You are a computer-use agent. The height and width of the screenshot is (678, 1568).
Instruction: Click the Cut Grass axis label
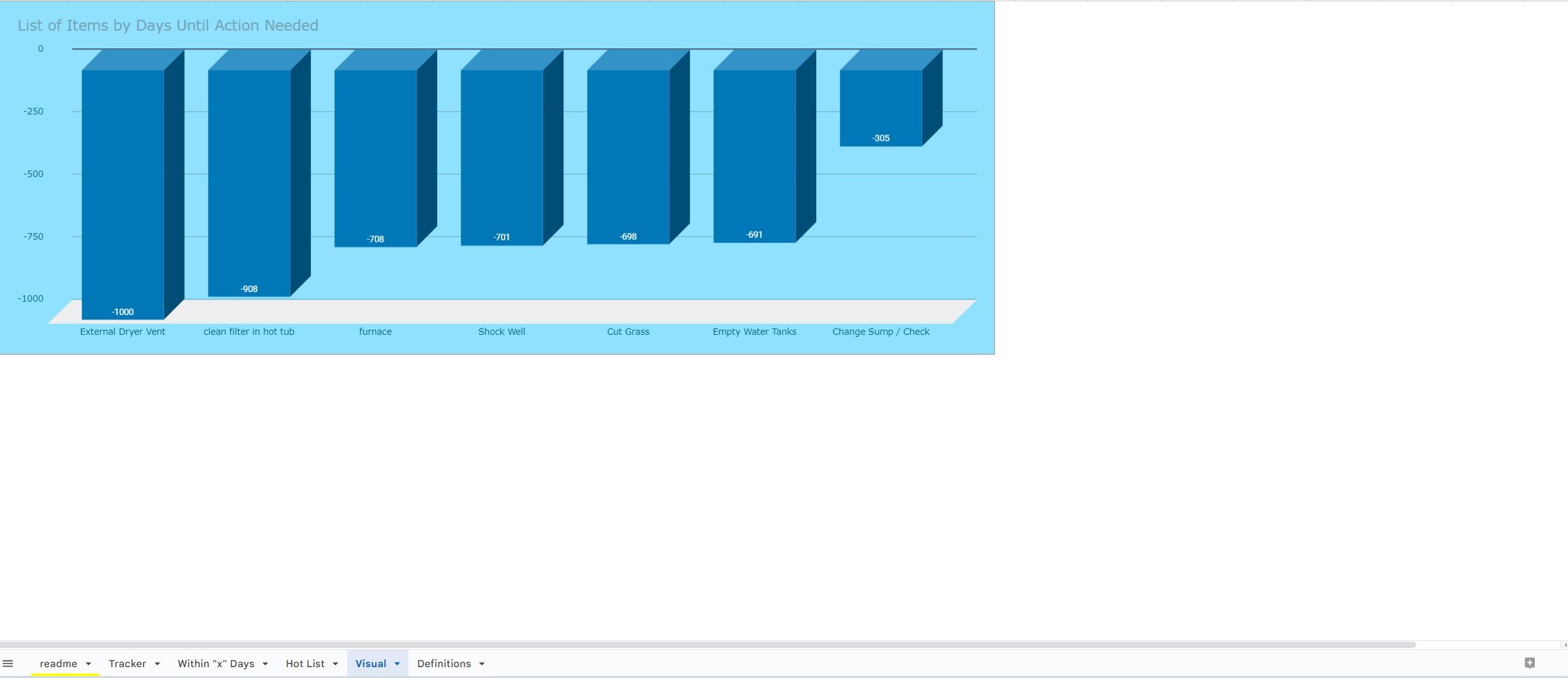pyautogui.click(x=628, y=332)
